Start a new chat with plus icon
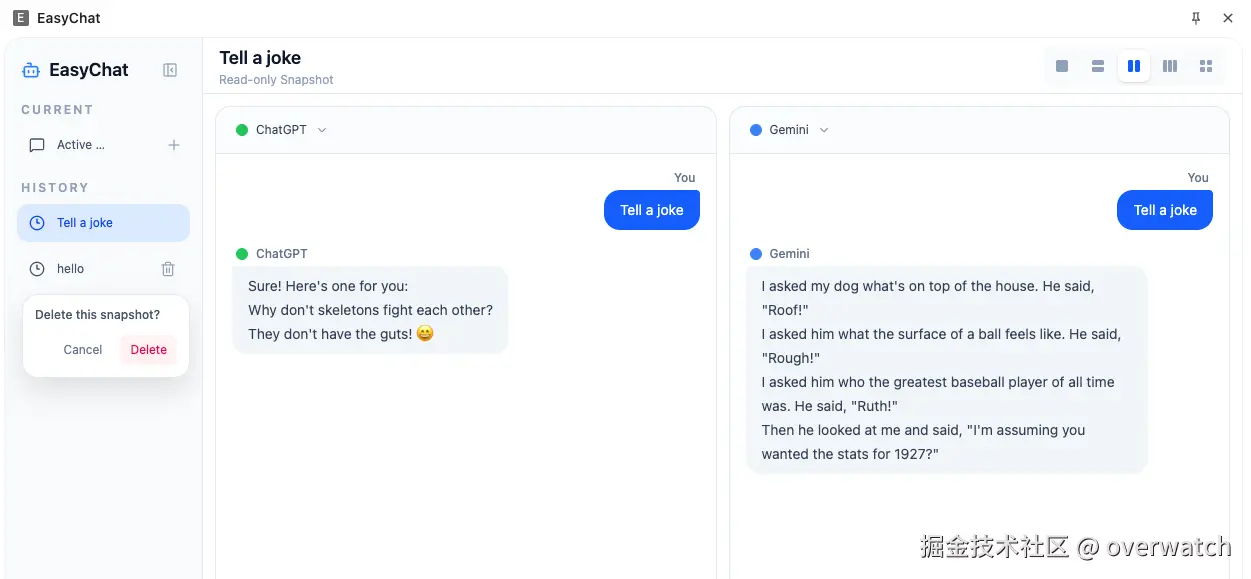 click(x=174, y=145)
